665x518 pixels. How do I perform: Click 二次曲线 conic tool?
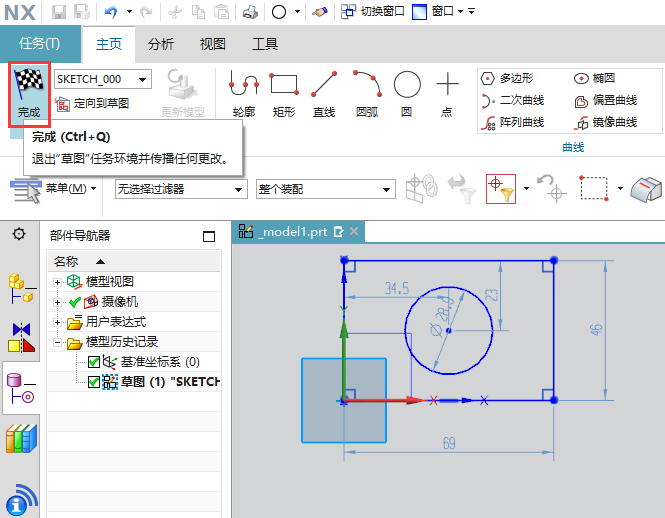[512, 101]
